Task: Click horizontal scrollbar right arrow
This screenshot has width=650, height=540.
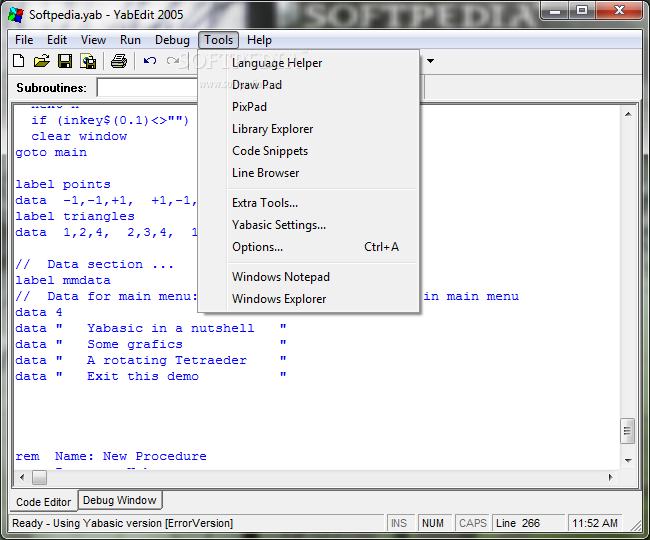Action: point(611,477)
